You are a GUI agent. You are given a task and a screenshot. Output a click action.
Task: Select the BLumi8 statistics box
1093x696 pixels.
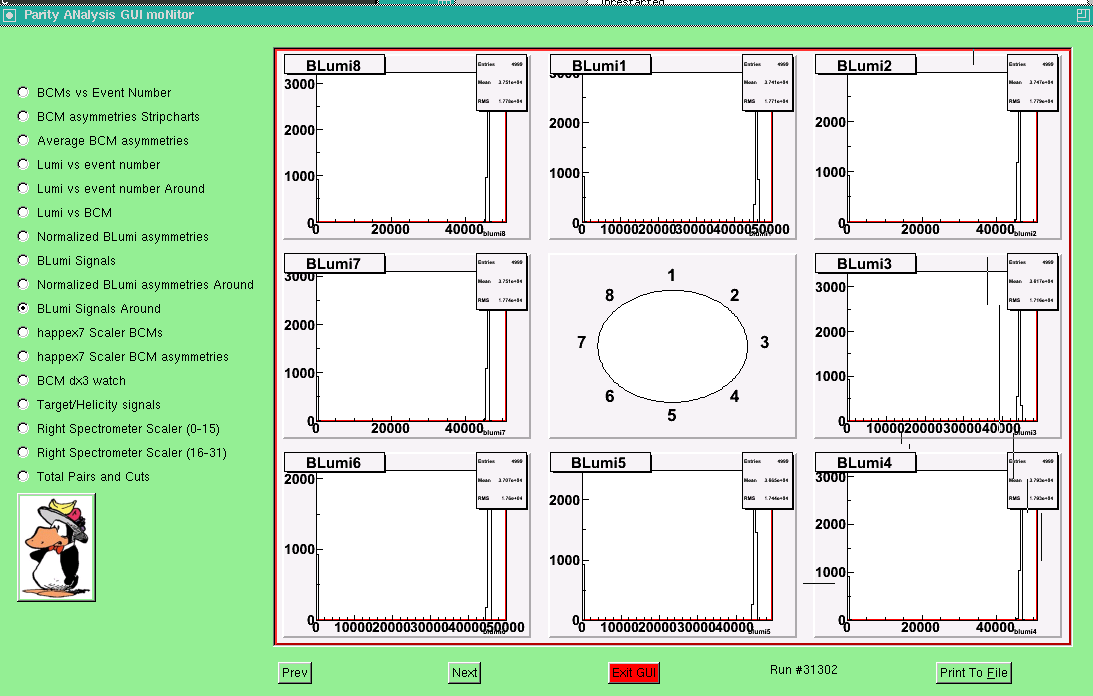pyautogui.click(x=501, y=83)
